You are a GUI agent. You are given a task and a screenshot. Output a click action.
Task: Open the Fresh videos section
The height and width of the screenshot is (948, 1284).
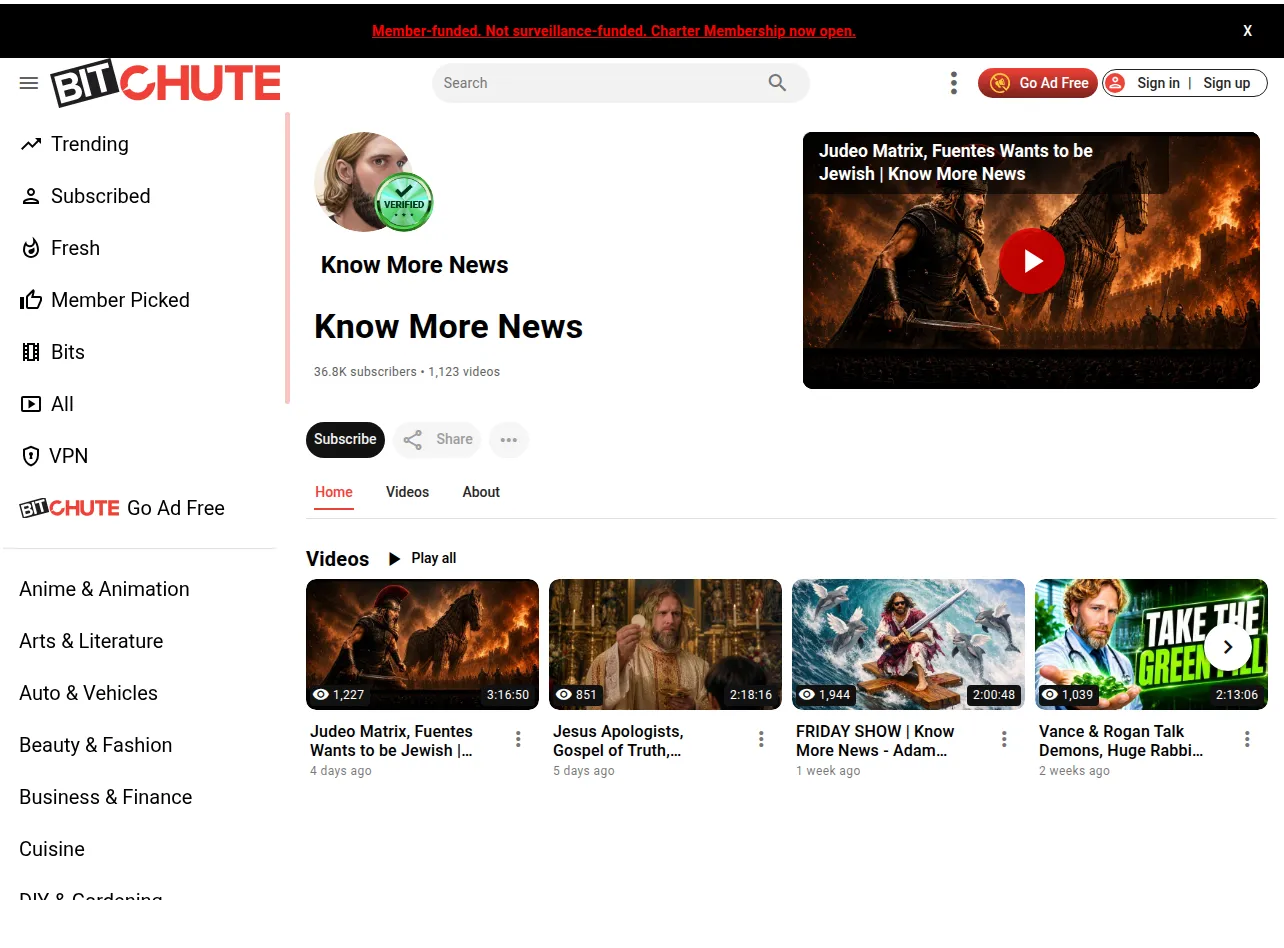61,248
